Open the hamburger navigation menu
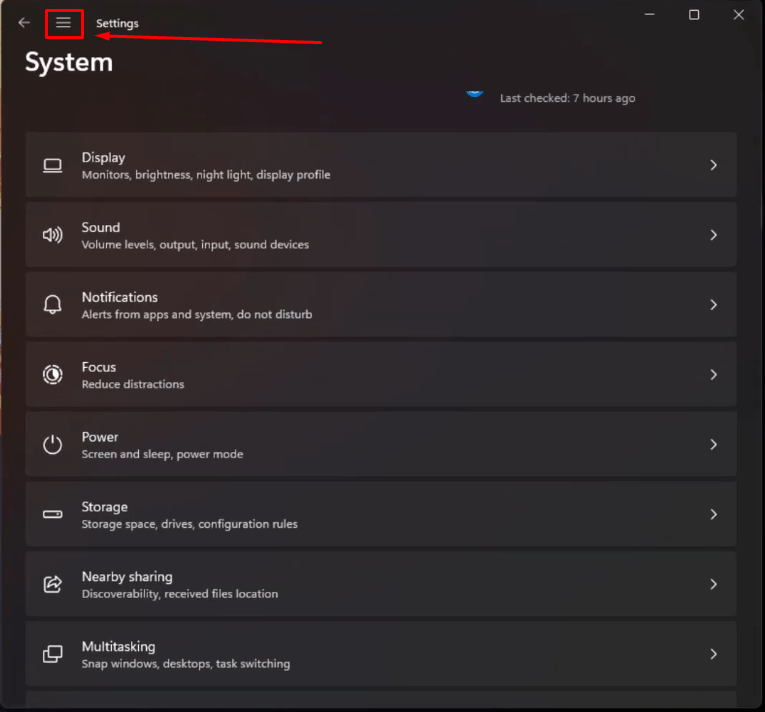This screenshot has width=765, height=712. (x=63, y=23)
